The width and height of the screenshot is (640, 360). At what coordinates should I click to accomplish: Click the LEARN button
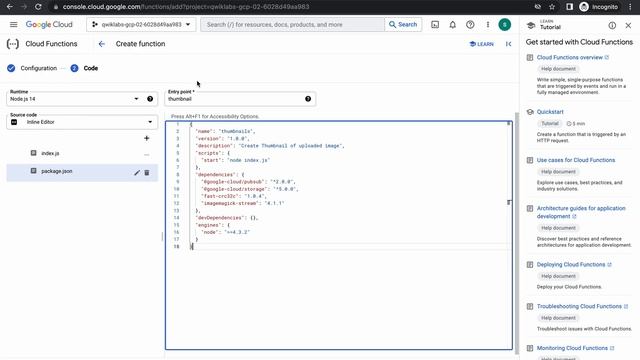click(482, 44)
